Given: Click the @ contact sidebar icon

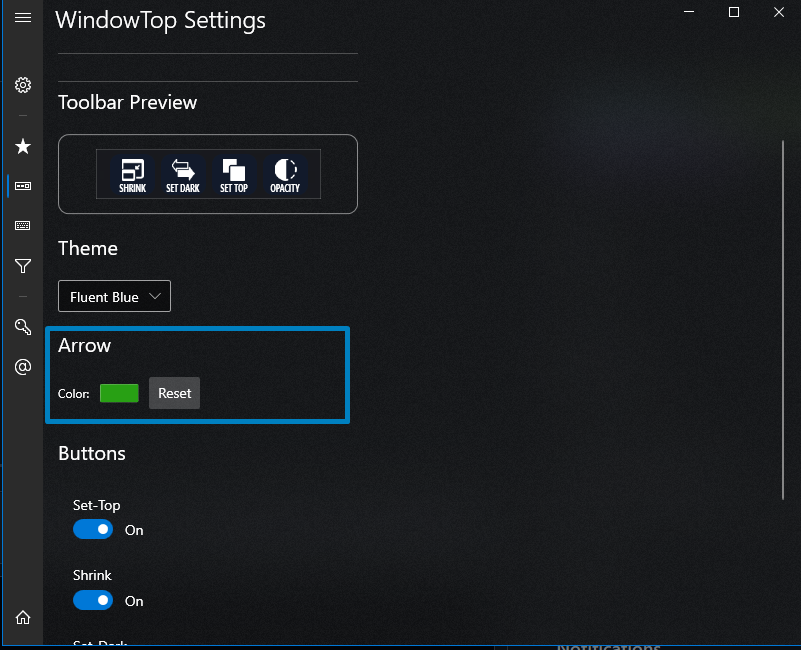Looking at the screenshot, I should 23,367.
